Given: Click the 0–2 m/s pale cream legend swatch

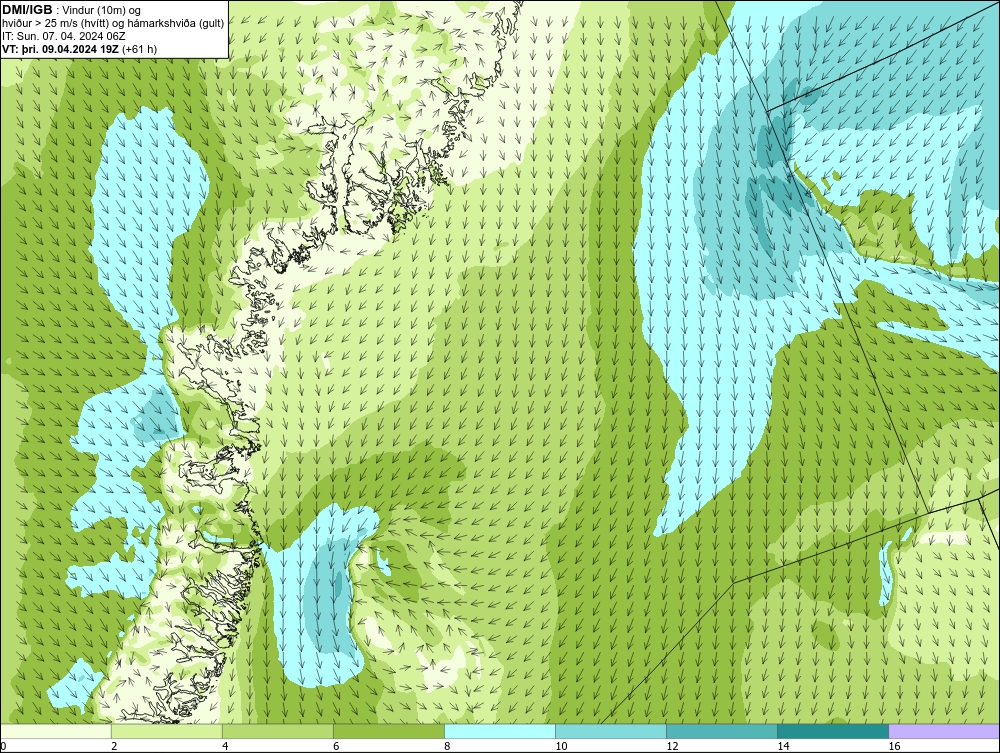Looking at the screenshot, I should pyautogui.click(x=55, y=731).
